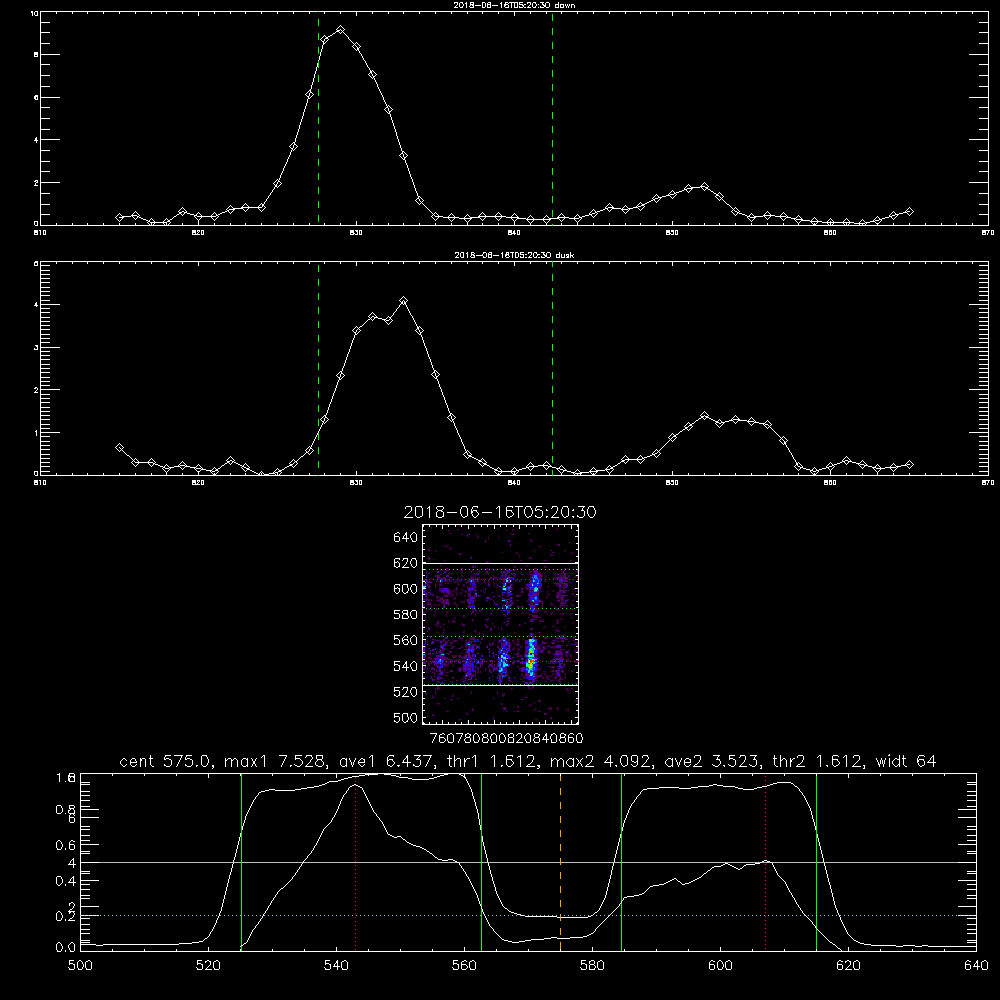Click the 0.6 label on bottom profile y-axis

(66, 845)
